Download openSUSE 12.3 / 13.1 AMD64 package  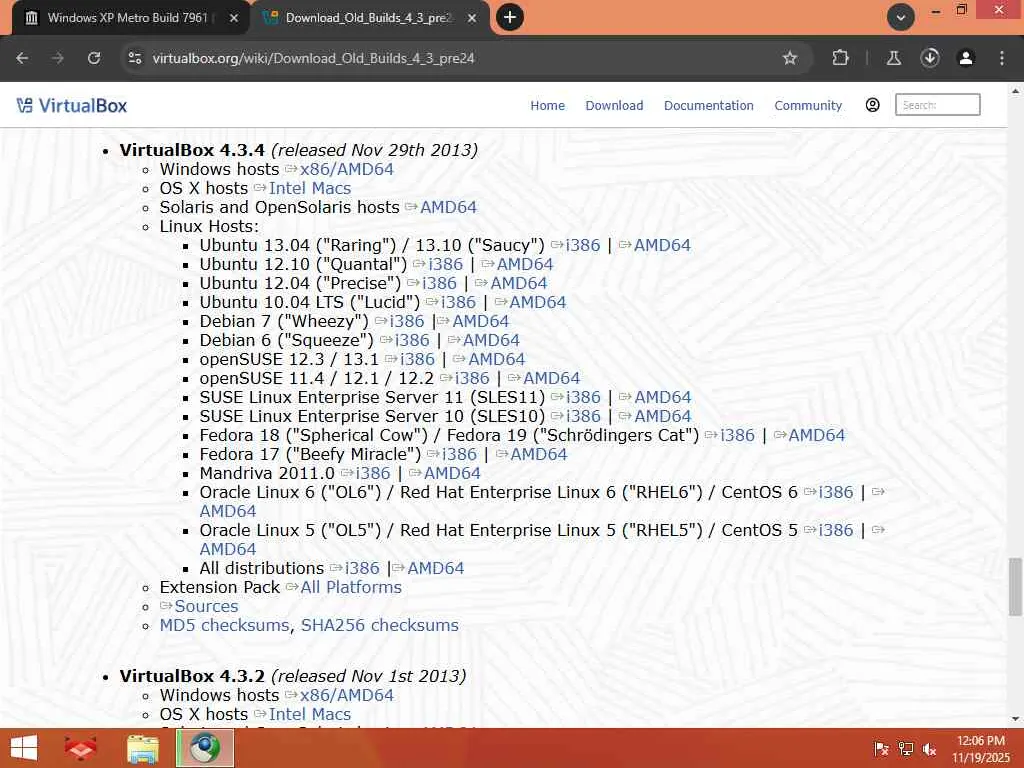click(x=496, y=359)
